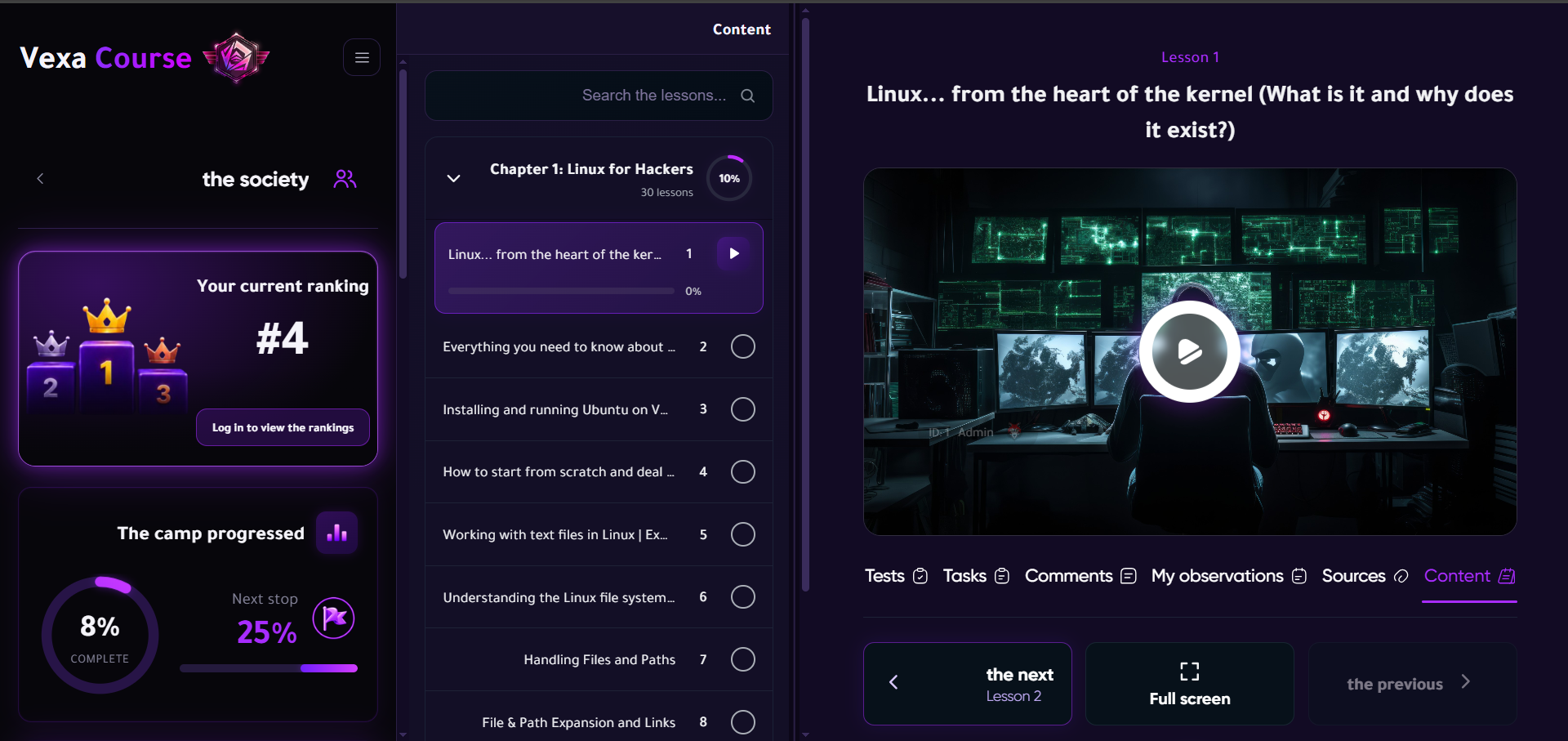Open lesson Handling Files and Paths
This screenshot has width=1568, height=741.
coord(599,659)
